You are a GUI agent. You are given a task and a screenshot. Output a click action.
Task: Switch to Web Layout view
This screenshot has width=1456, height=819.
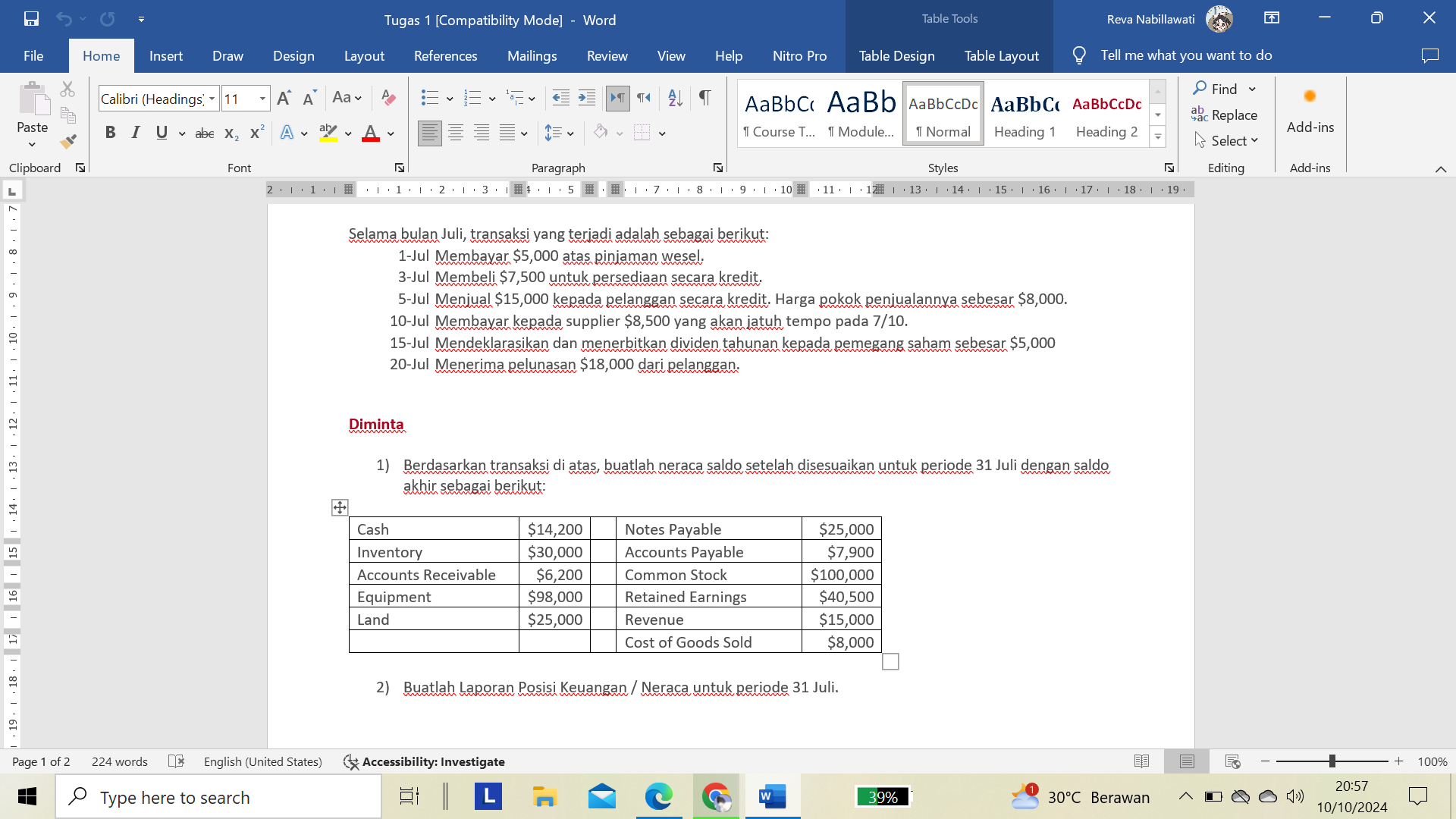point(1232,761)
